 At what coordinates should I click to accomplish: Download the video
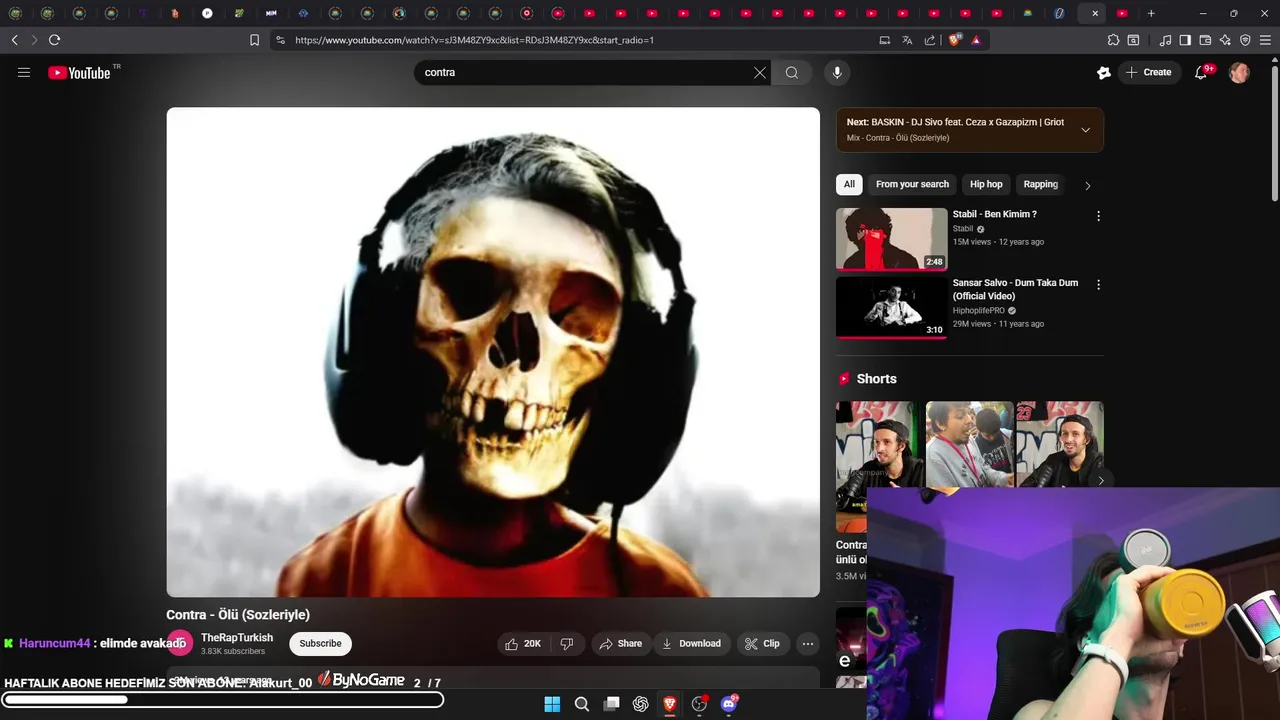coord(691,644)
